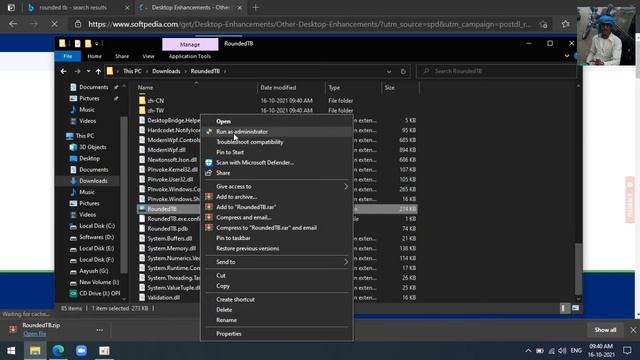Expand the Send to submenu
640x360 pixels.
click(277, 262)
